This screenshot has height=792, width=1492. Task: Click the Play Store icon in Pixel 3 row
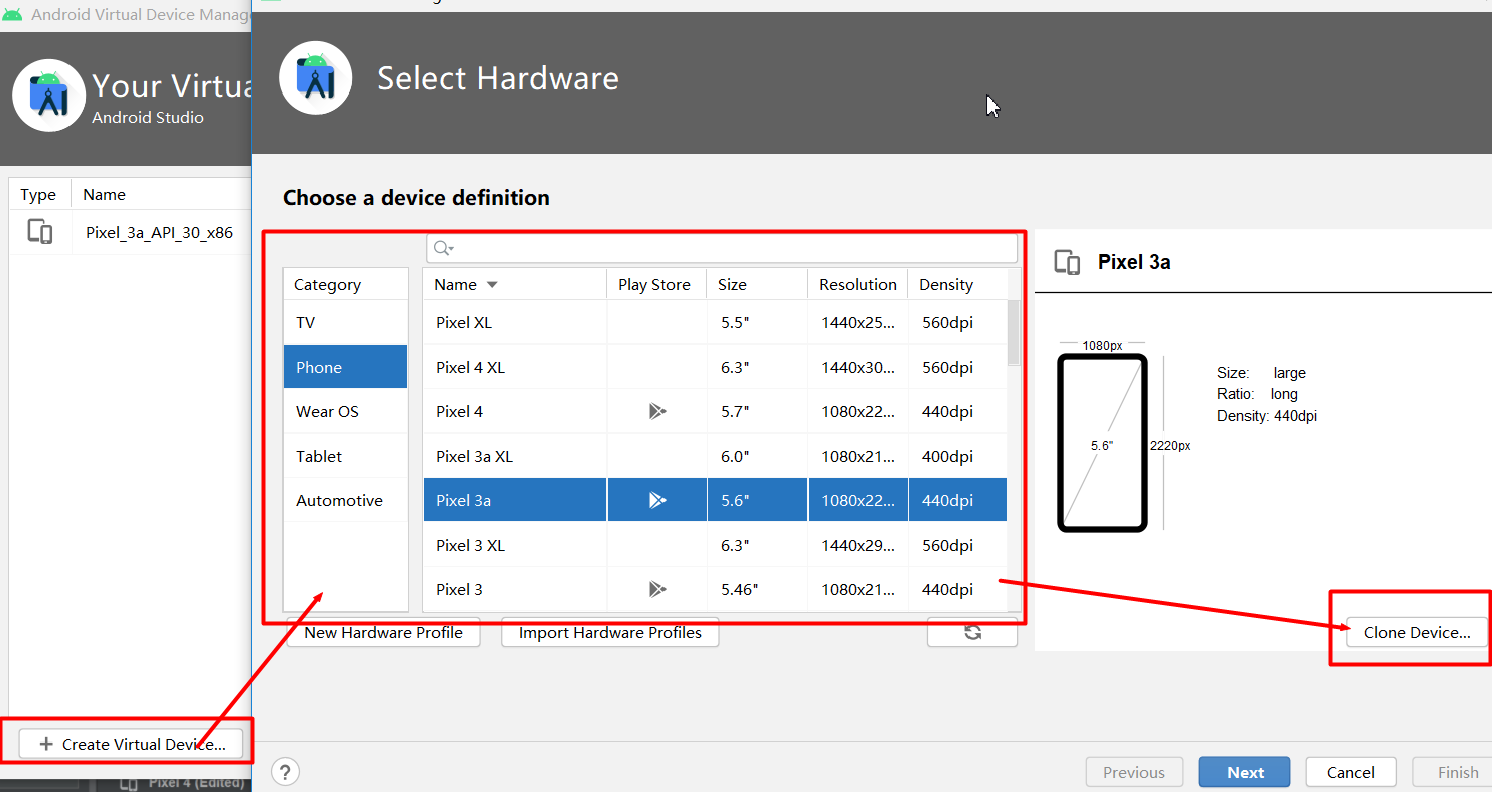657,589
